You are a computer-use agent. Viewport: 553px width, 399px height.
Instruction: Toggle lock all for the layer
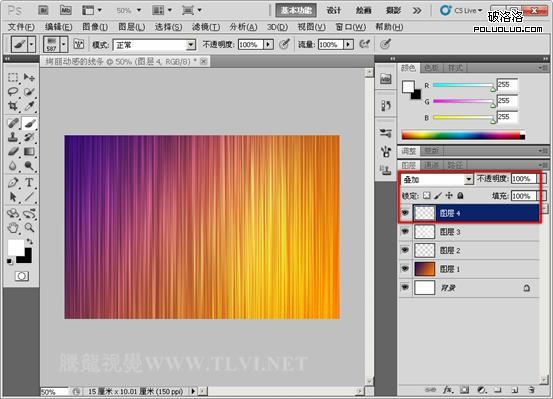click(460, 195)
